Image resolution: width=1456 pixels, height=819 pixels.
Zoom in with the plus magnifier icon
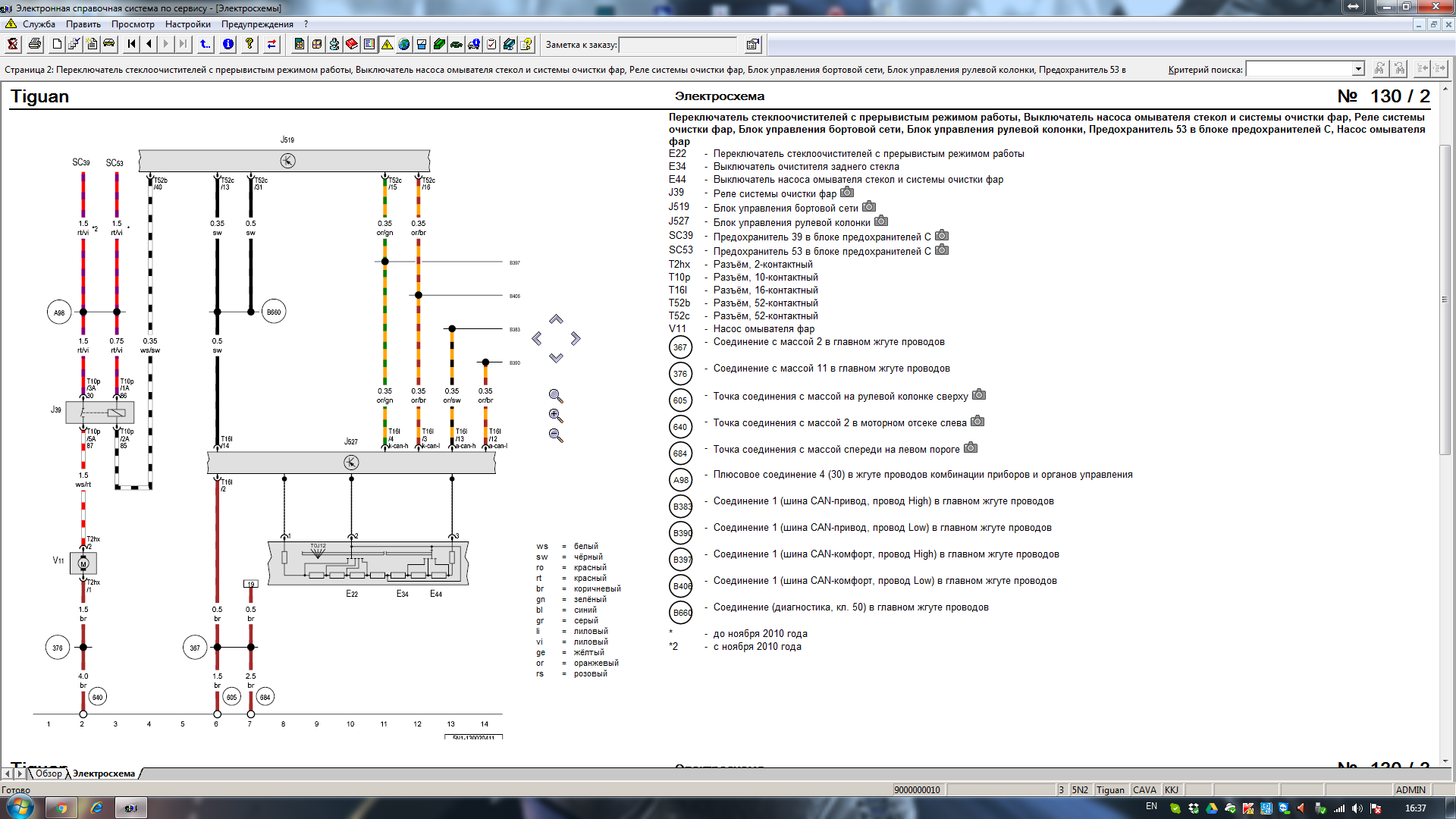[x=556, y=416]
